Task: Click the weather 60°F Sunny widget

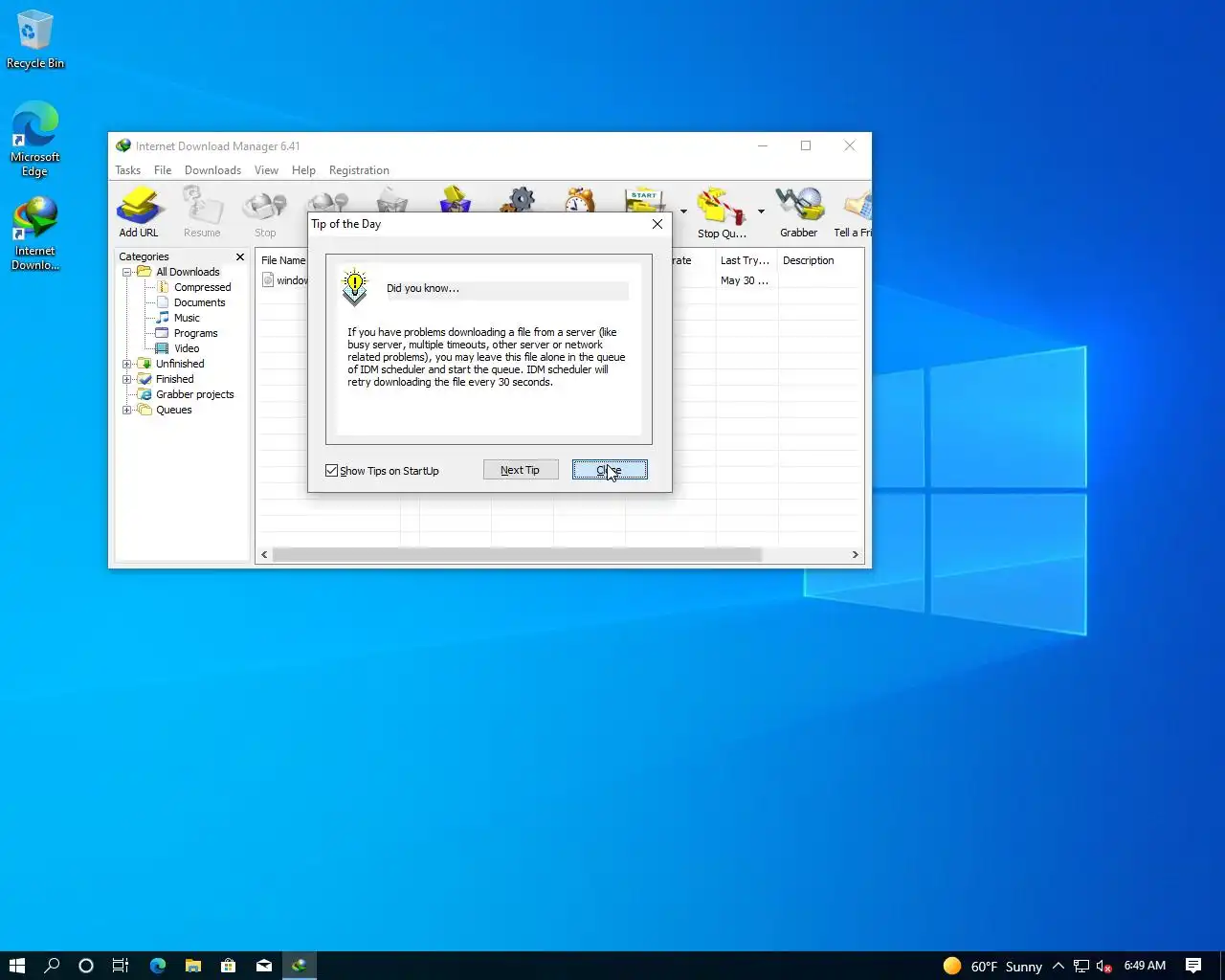Action: pos(992,966)
